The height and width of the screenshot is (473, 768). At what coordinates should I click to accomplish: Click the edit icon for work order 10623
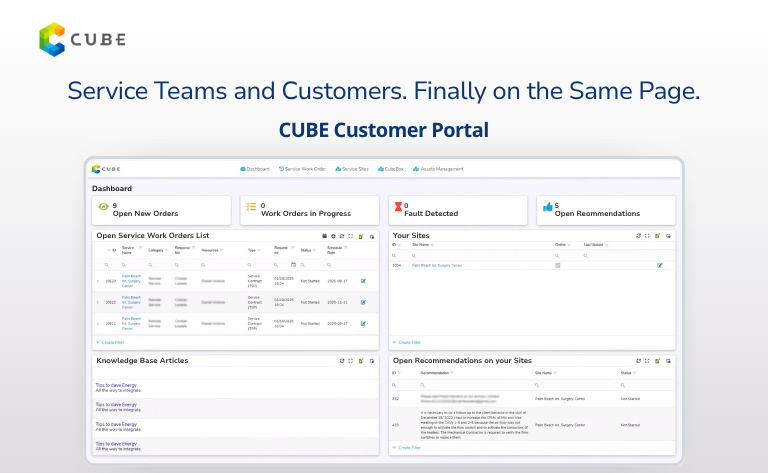pyautogui.click(x=362, y=281)
